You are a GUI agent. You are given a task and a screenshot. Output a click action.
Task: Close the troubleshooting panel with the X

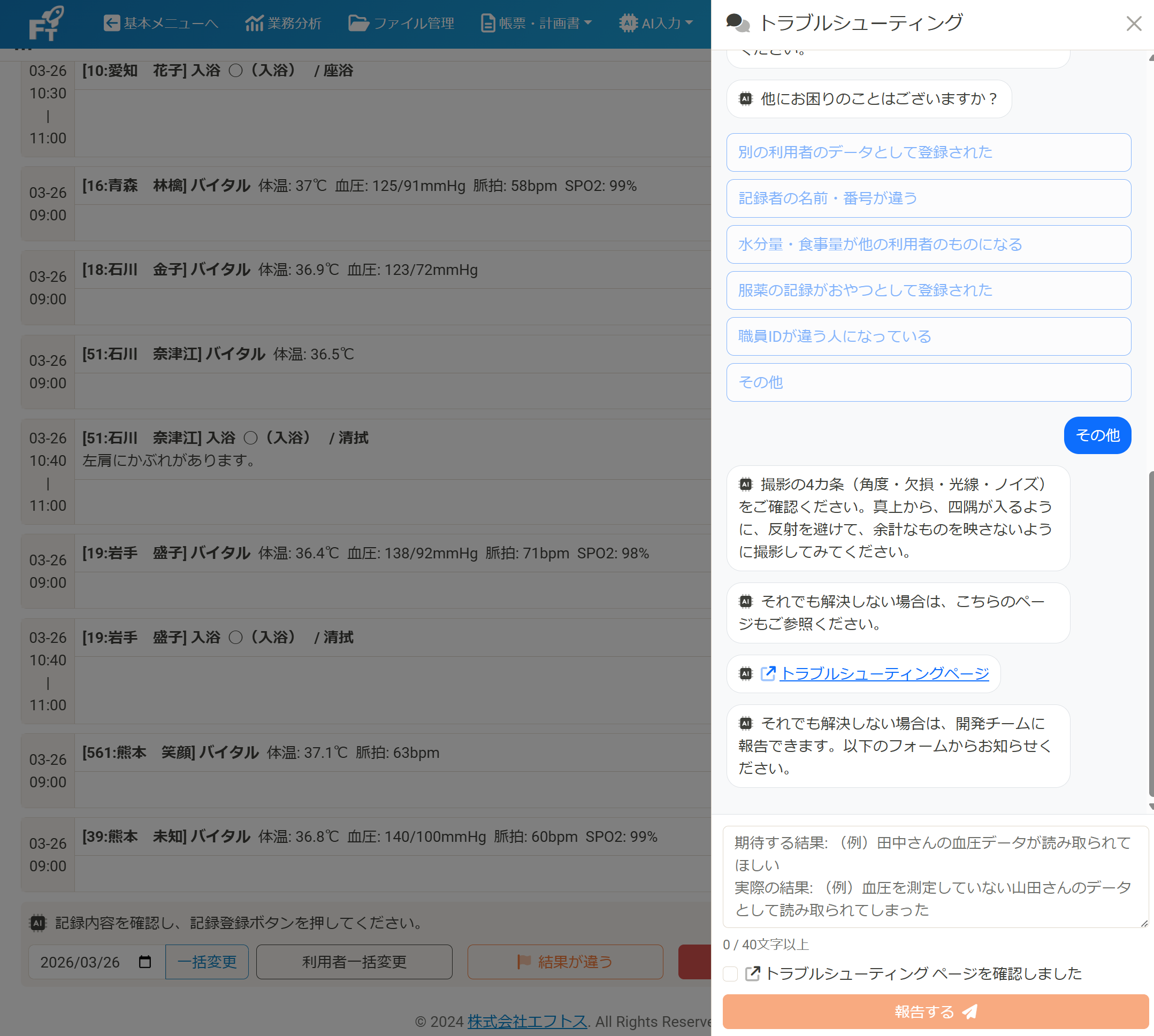point(1134,24)
